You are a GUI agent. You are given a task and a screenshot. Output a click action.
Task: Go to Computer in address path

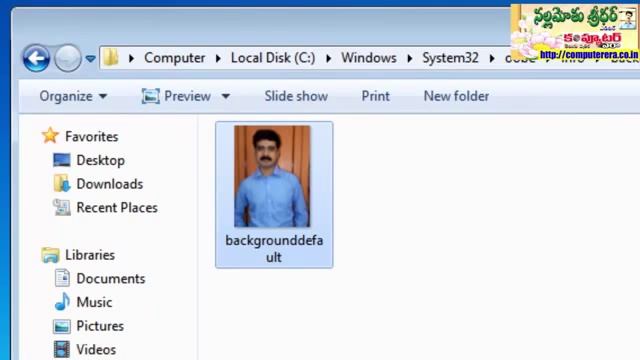pos(175,58)
